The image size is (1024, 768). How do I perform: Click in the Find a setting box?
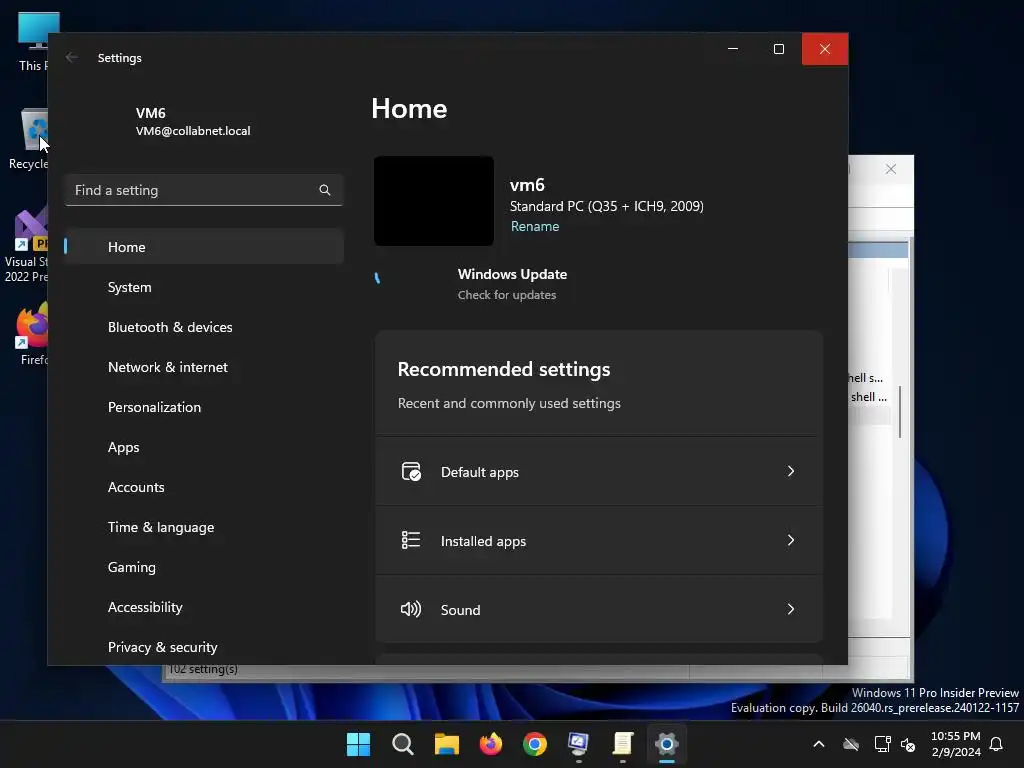pyautogui.click(x=204, y=190)
